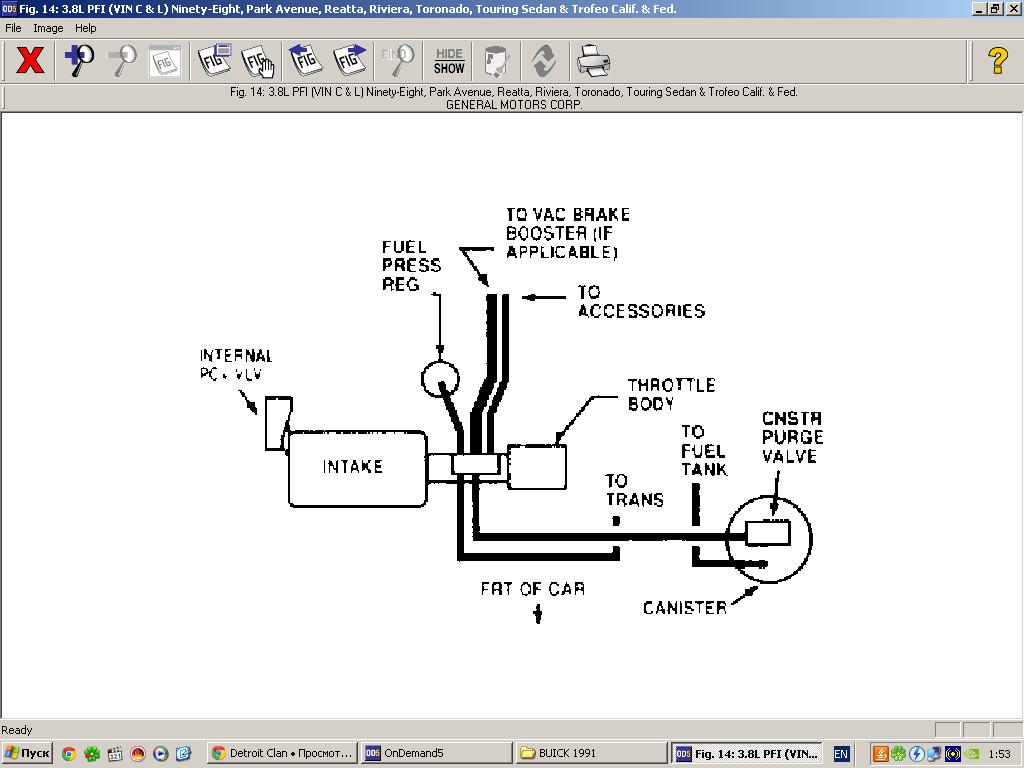Switch to the Detroit Clan Chrome taskbar window
The image size is (1024, 768).
pyautogui.click(x=282, y=753)
